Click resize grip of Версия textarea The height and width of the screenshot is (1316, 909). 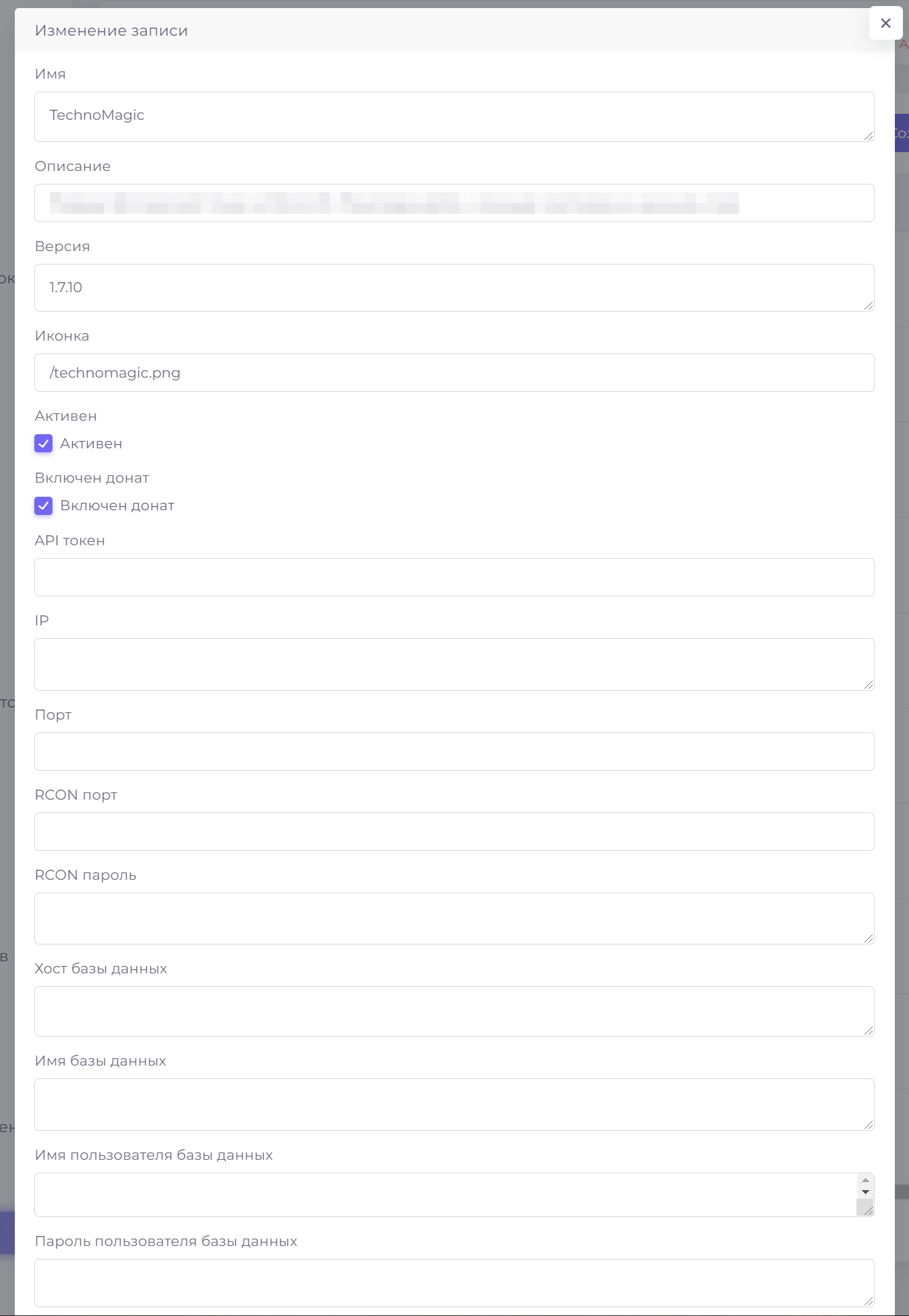tap(868, 305)
